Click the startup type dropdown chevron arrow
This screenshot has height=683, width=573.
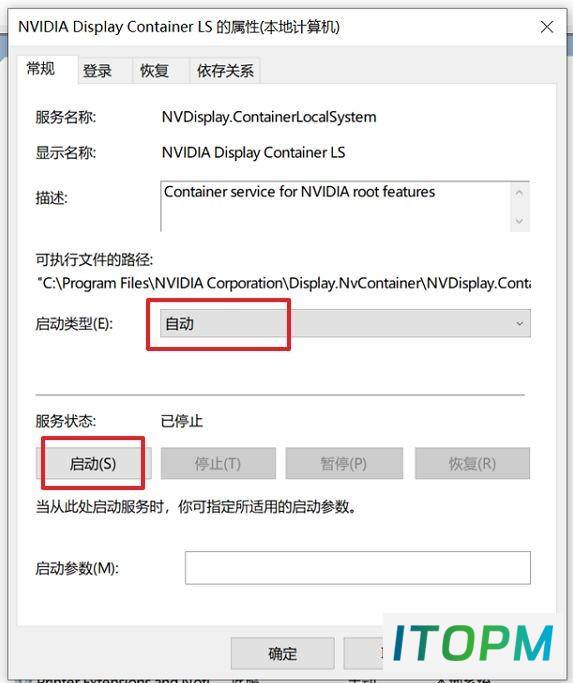[x=519, y=324]
